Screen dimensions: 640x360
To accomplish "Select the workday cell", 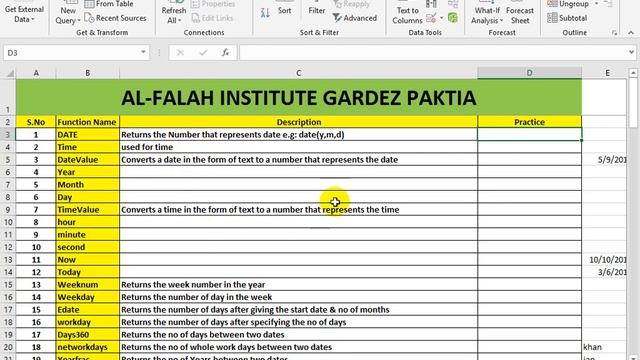I will 87,322.
